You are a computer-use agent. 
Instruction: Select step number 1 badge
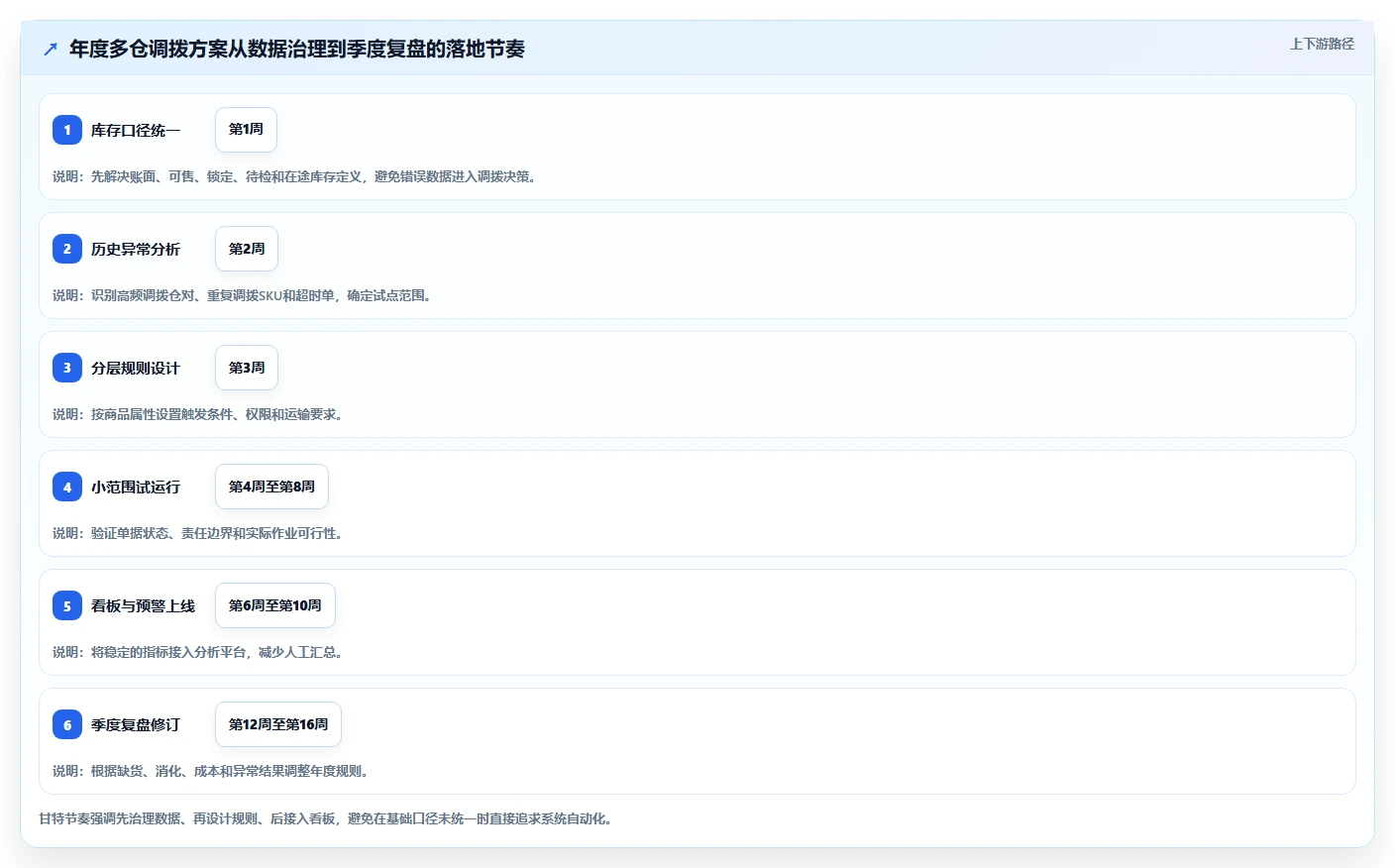[x=67, y=130]
